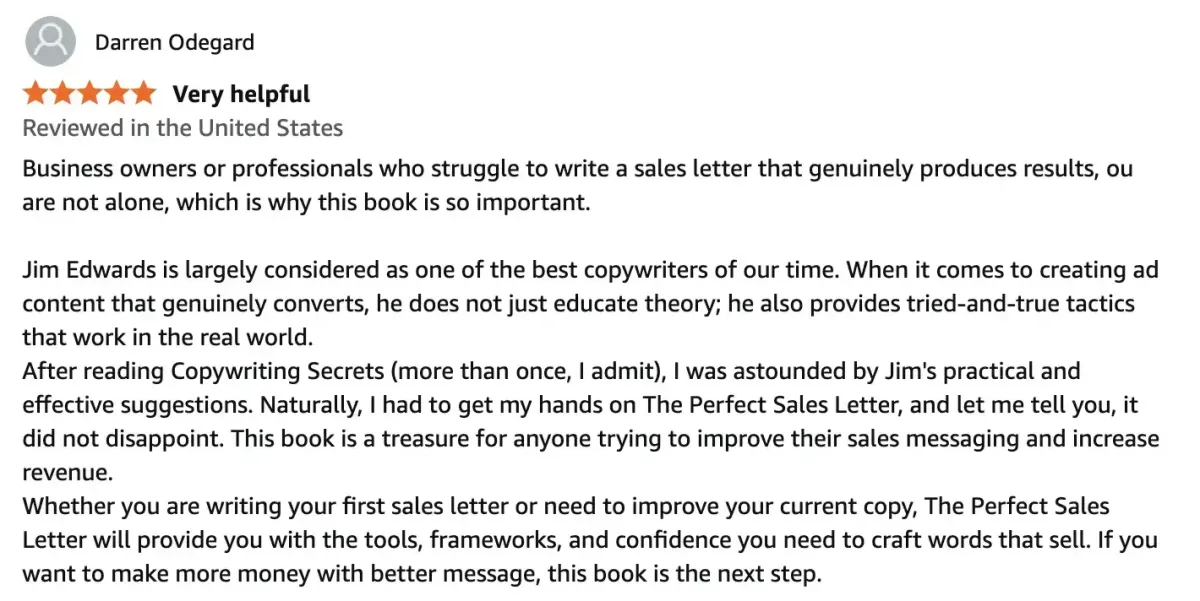Image resolution: width=1200 pixels, height=601 pixels.
Task: Click the line starting 'Whether you are writing'
Action: [567, 507]
